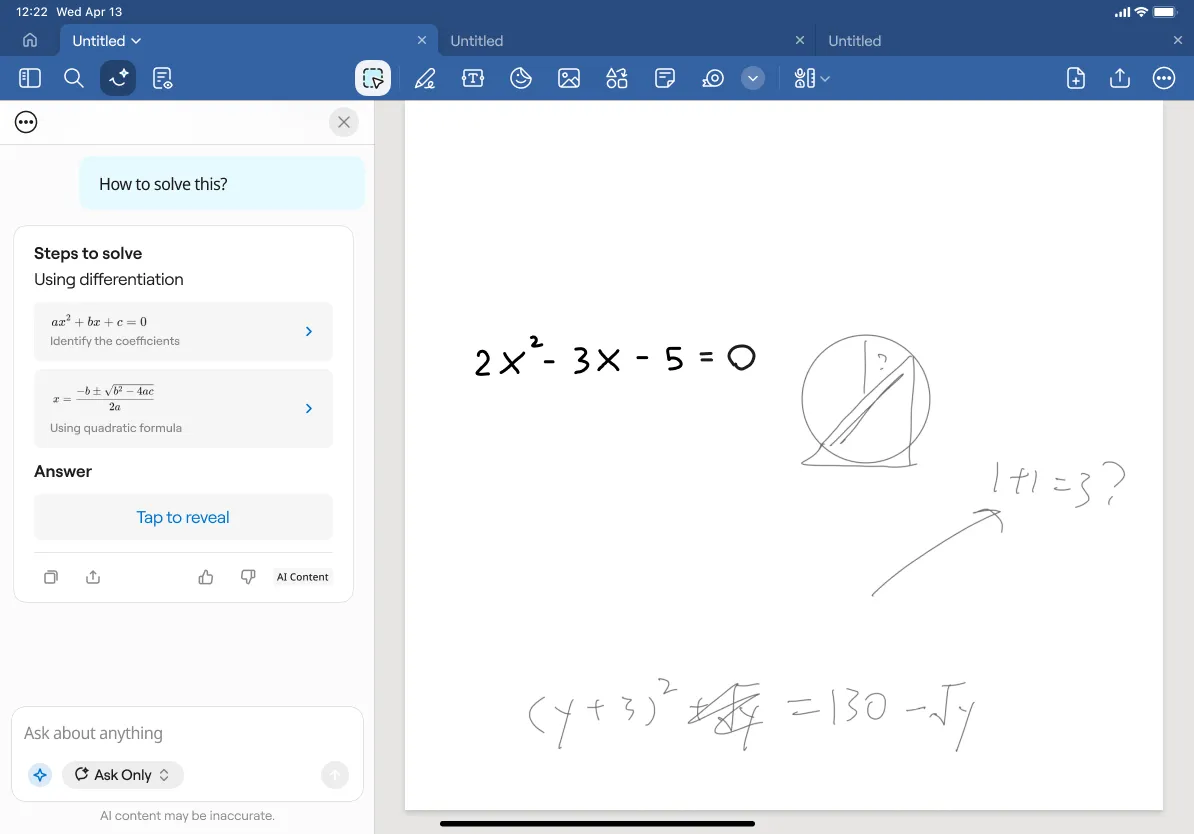Open search with magnifier icon

click(x=74, y=78)
